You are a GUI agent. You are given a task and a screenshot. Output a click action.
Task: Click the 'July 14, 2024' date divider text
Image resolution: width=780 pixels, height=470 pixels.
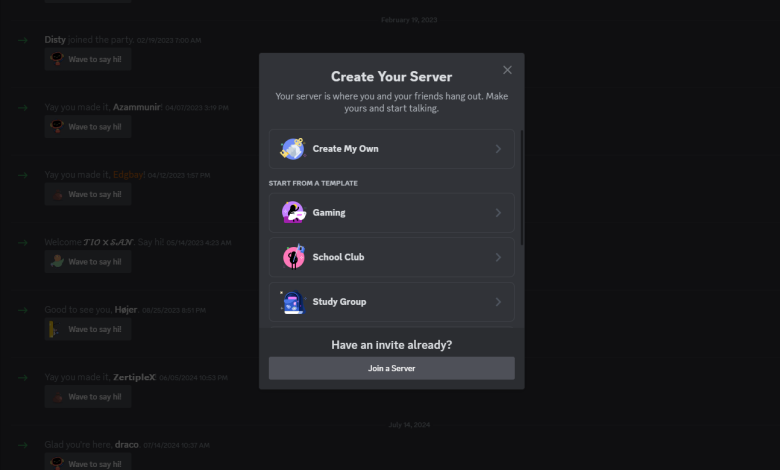tap(409, 425)
